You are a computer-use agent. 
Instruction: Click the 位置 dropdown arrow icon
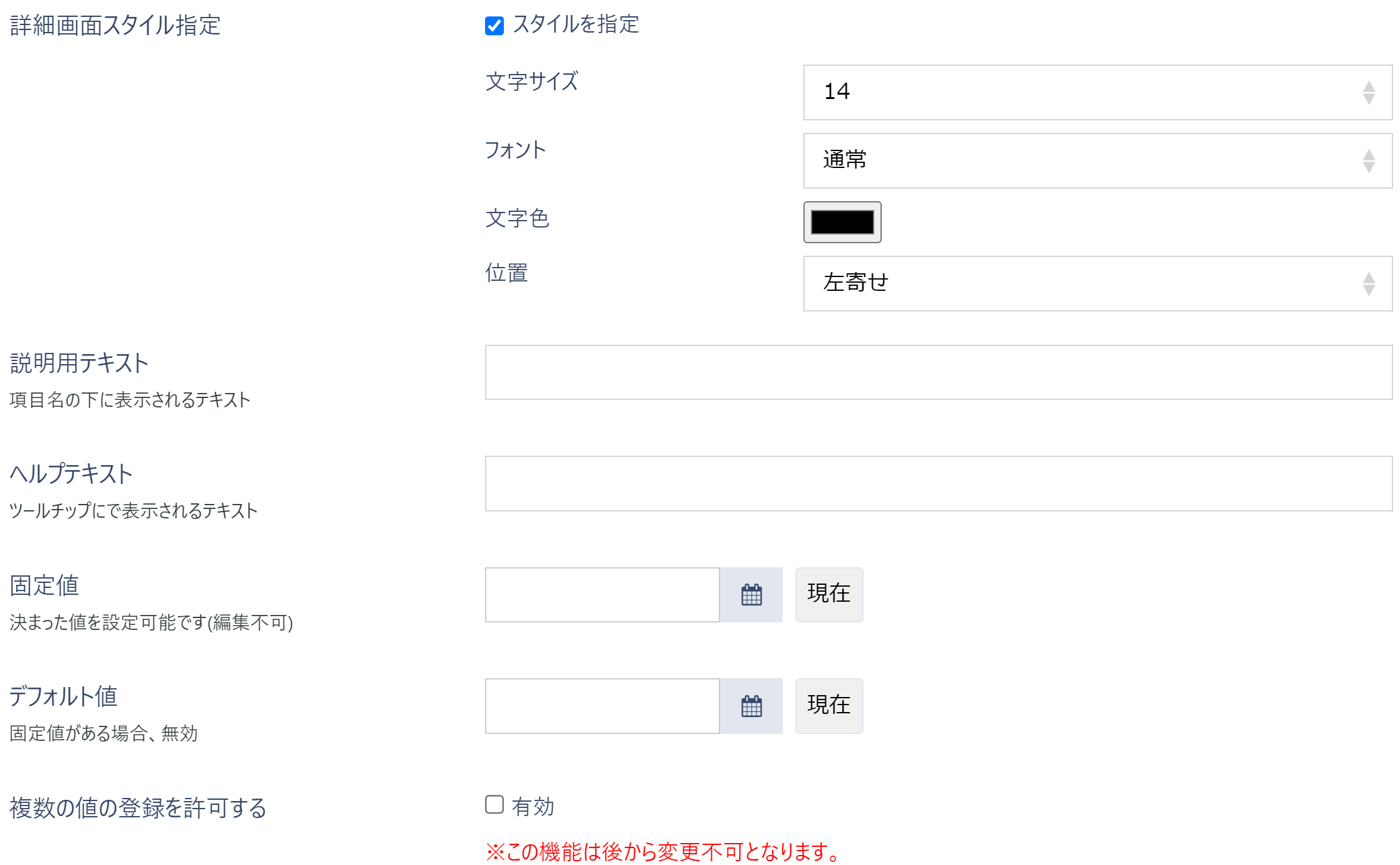click(x=1369, y=283)
